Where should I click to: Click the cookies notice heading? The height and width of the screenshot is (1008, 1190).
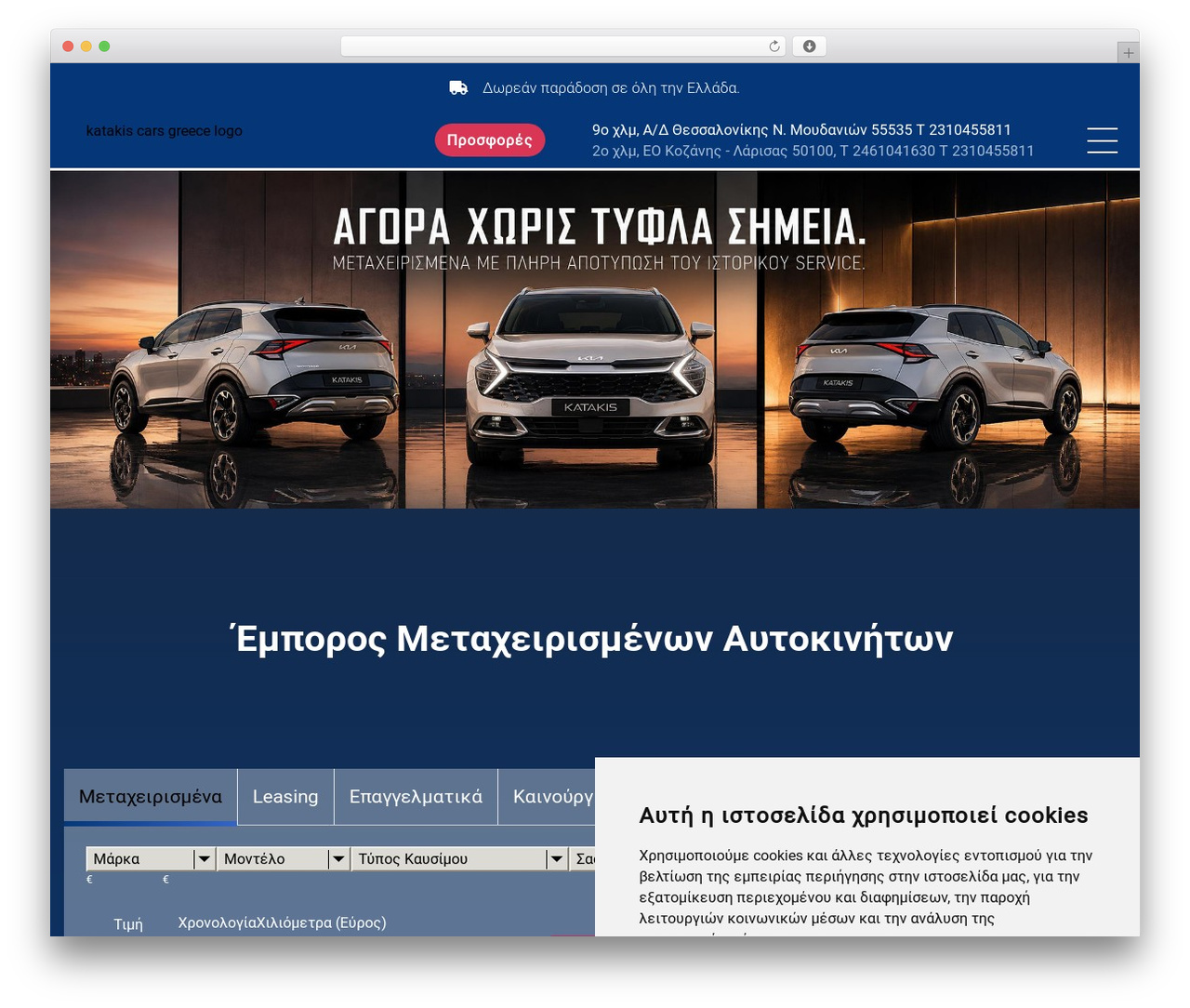[864, 816]
